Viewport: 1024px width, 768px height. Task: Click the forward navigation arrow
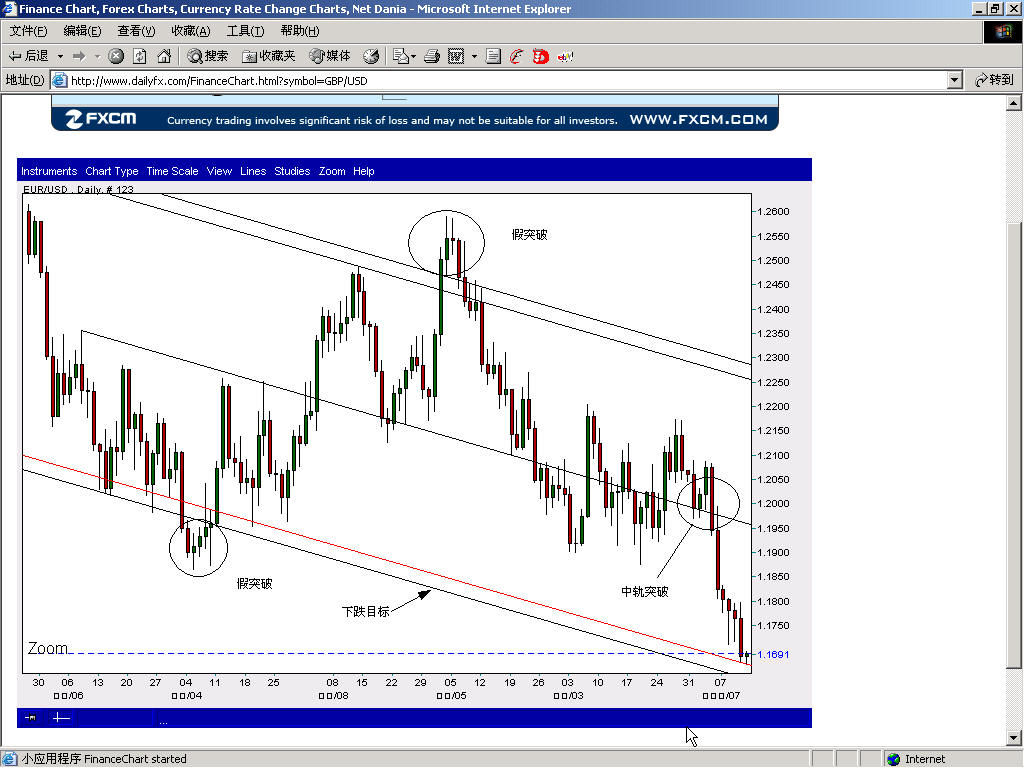[x=79, y=56]
